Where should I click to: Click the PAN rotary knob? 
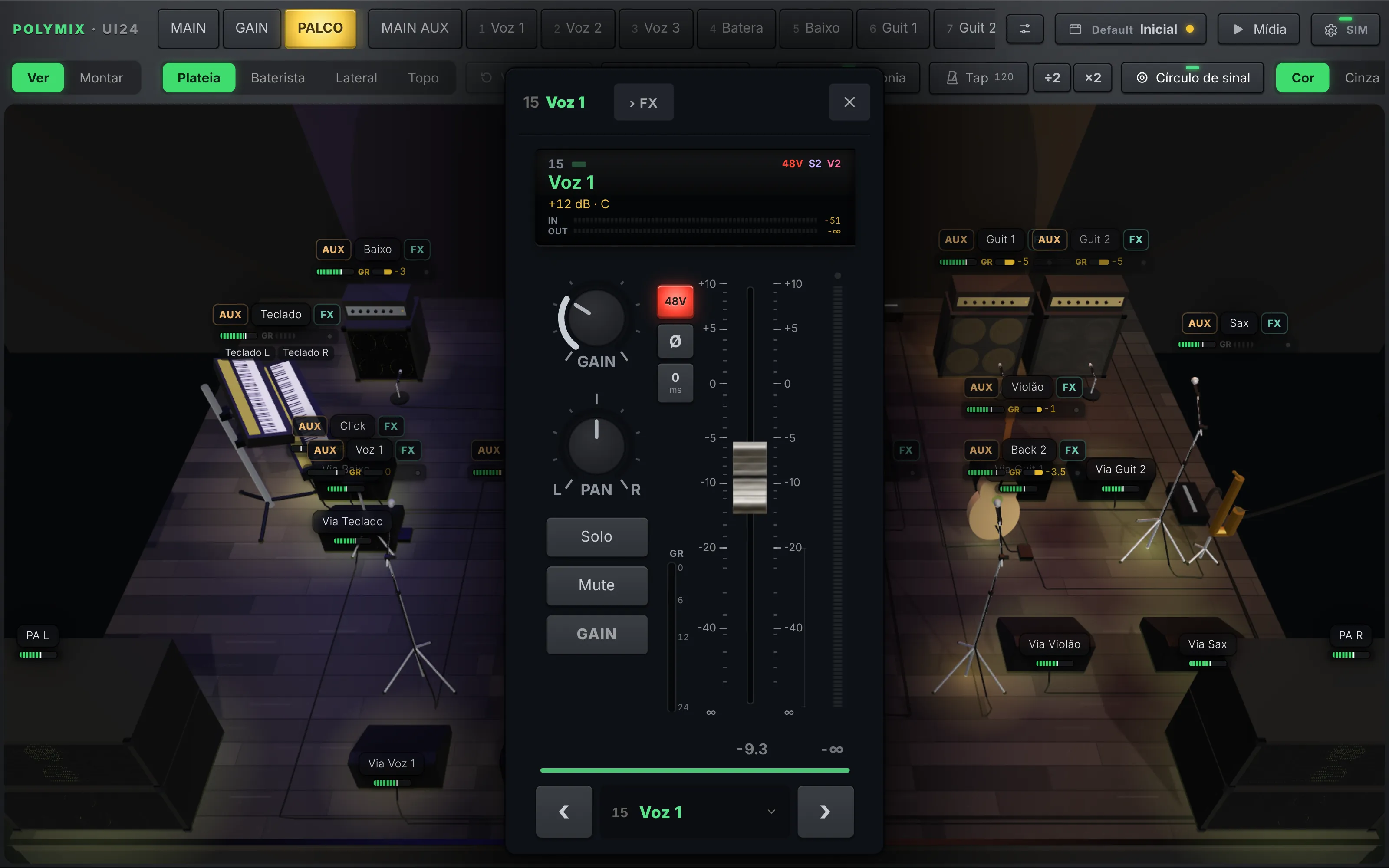(x=596, y=445)
